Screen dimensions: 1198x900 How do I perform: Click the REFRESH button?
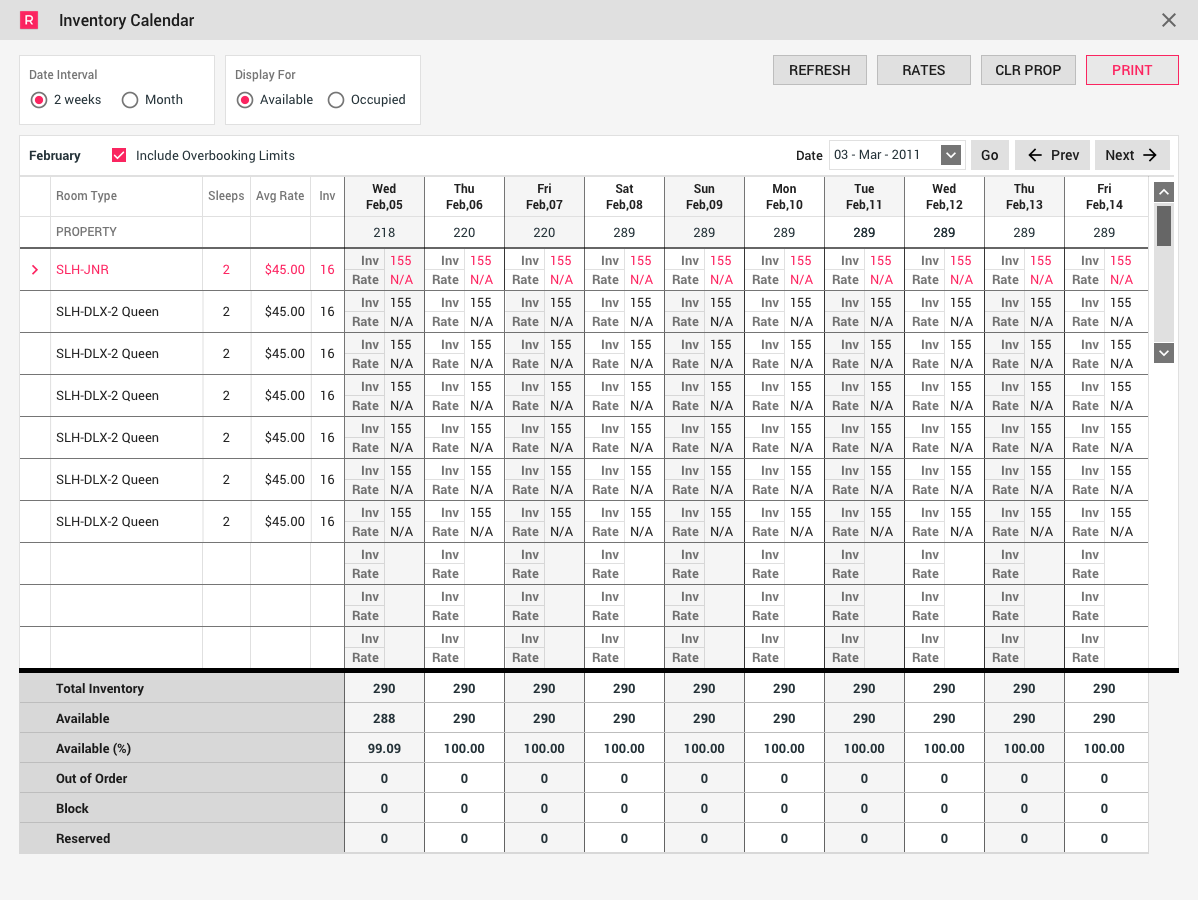point(819,70)
